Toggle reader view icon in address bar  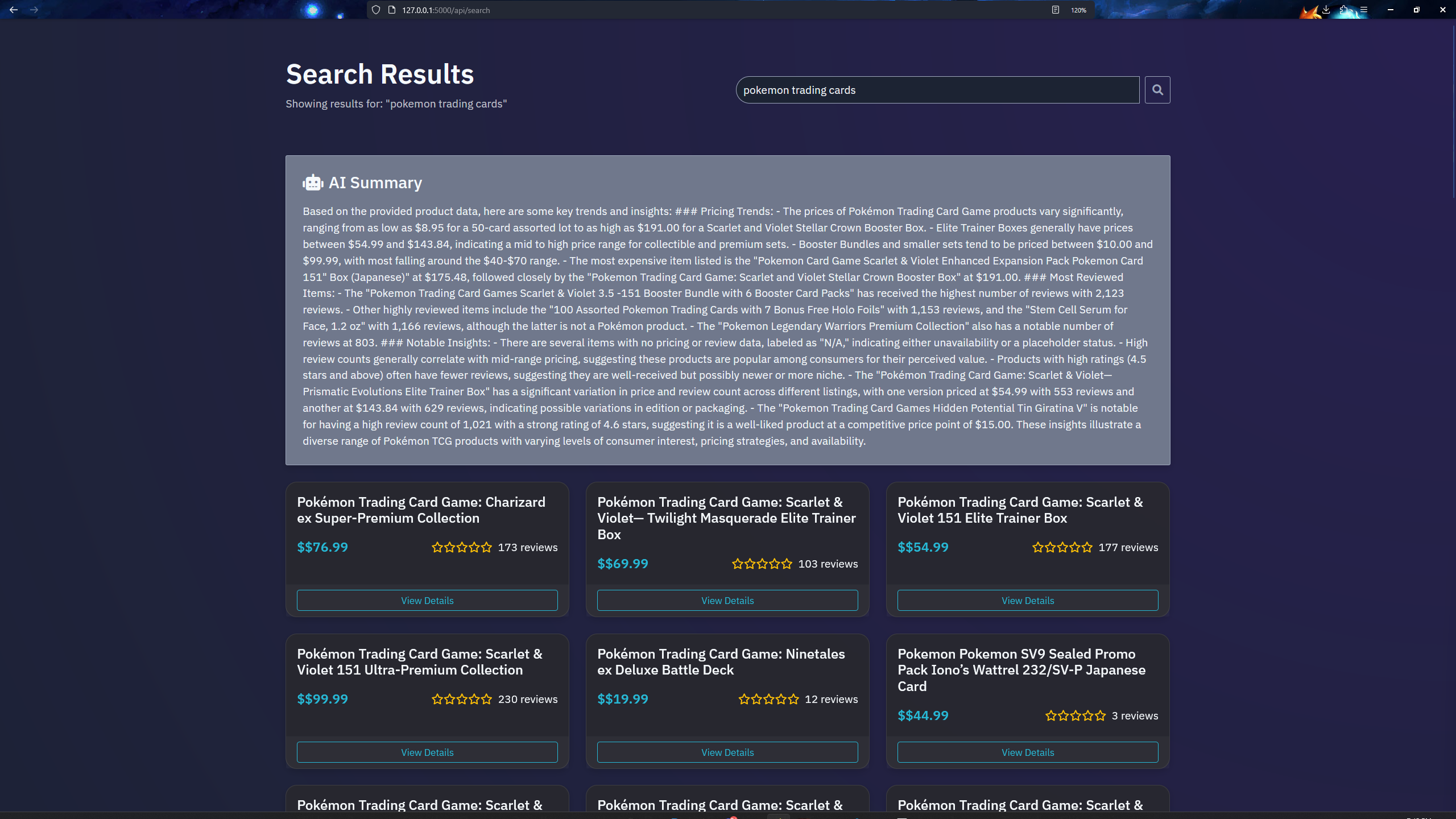pyautogui.click(x=1055, y=10)
